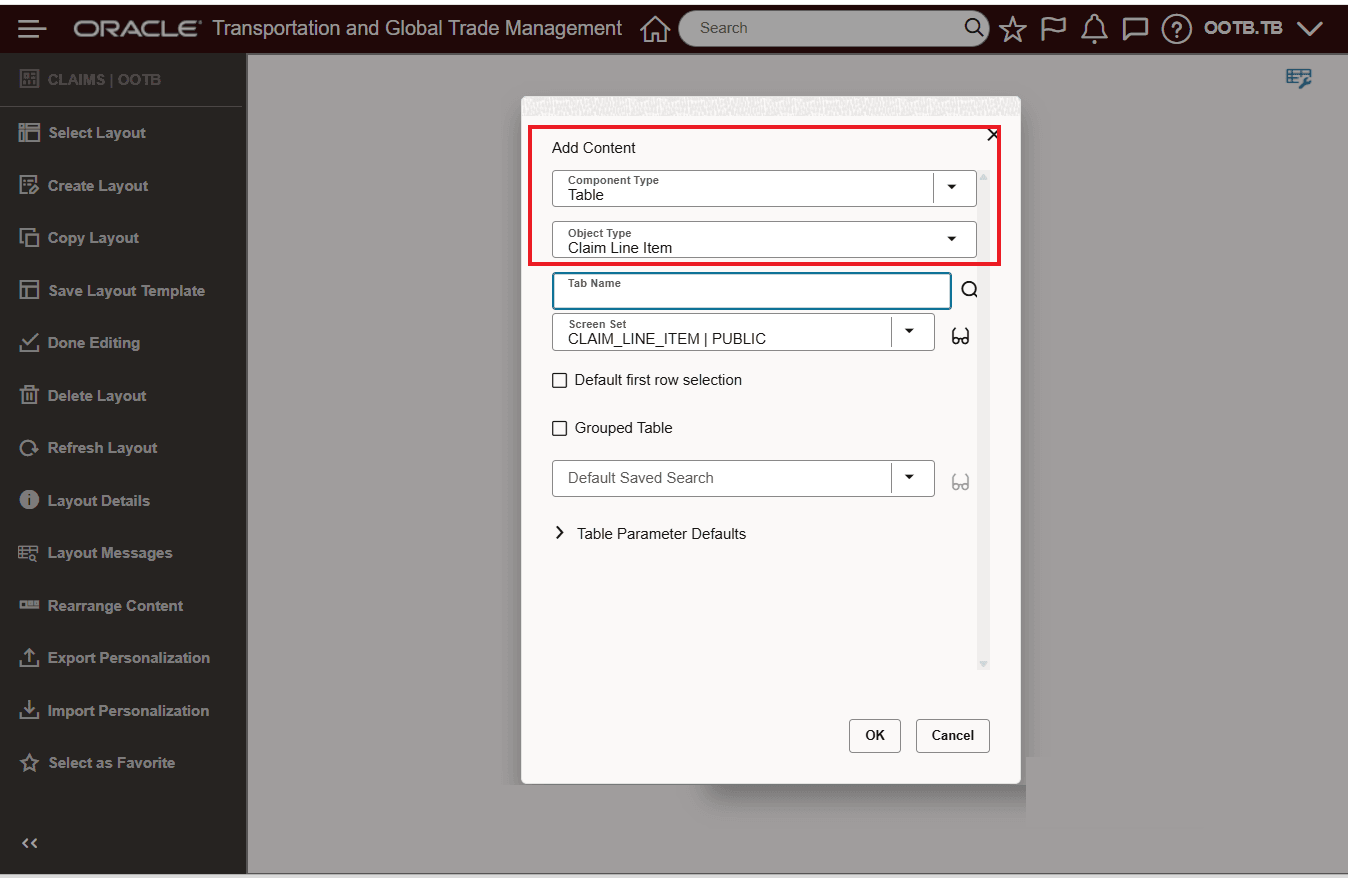Click the OK button
Screen dimensions: 1348x878
(x=874, y=735)
